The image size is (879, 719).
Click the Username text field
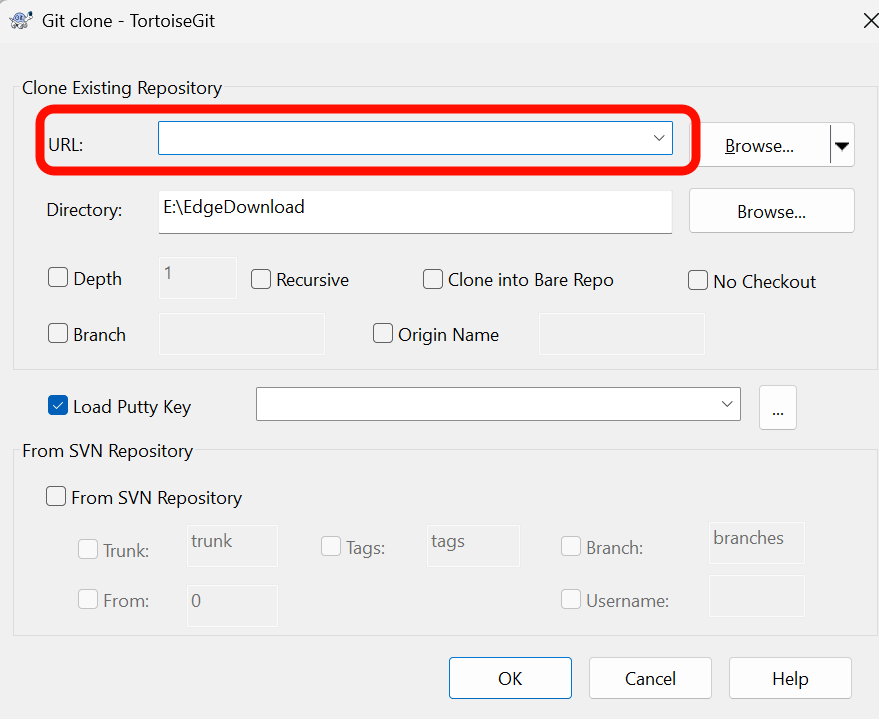pyautogui.click(x=757, y=596)
